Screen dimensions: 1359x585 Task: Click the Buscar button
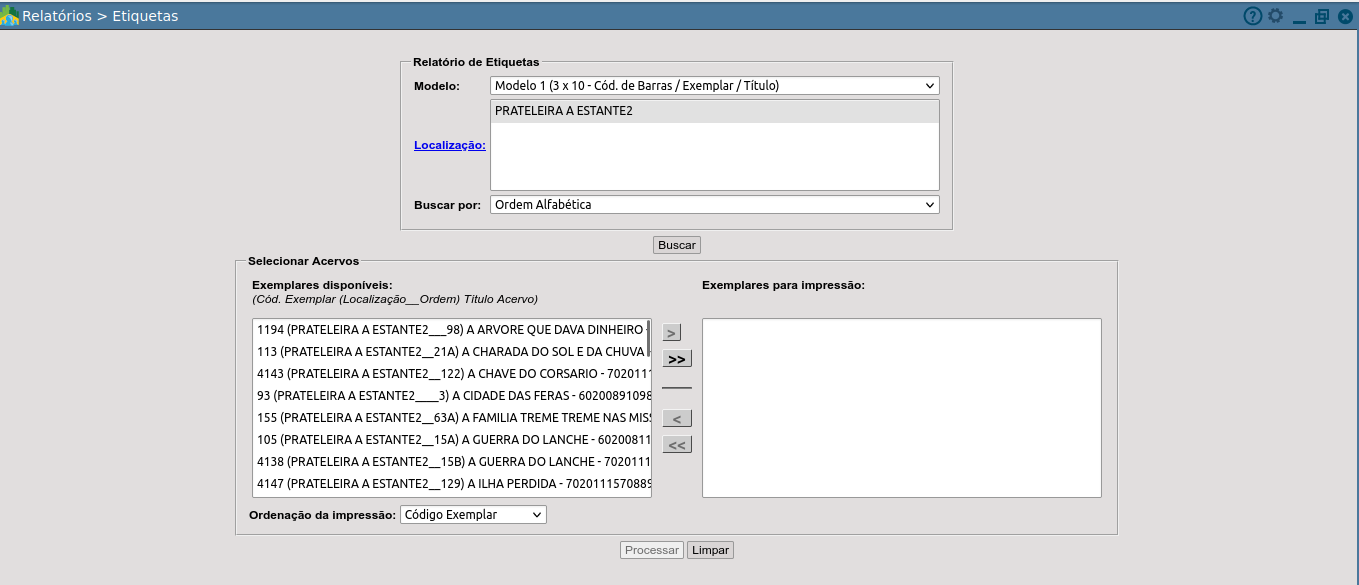676,244
